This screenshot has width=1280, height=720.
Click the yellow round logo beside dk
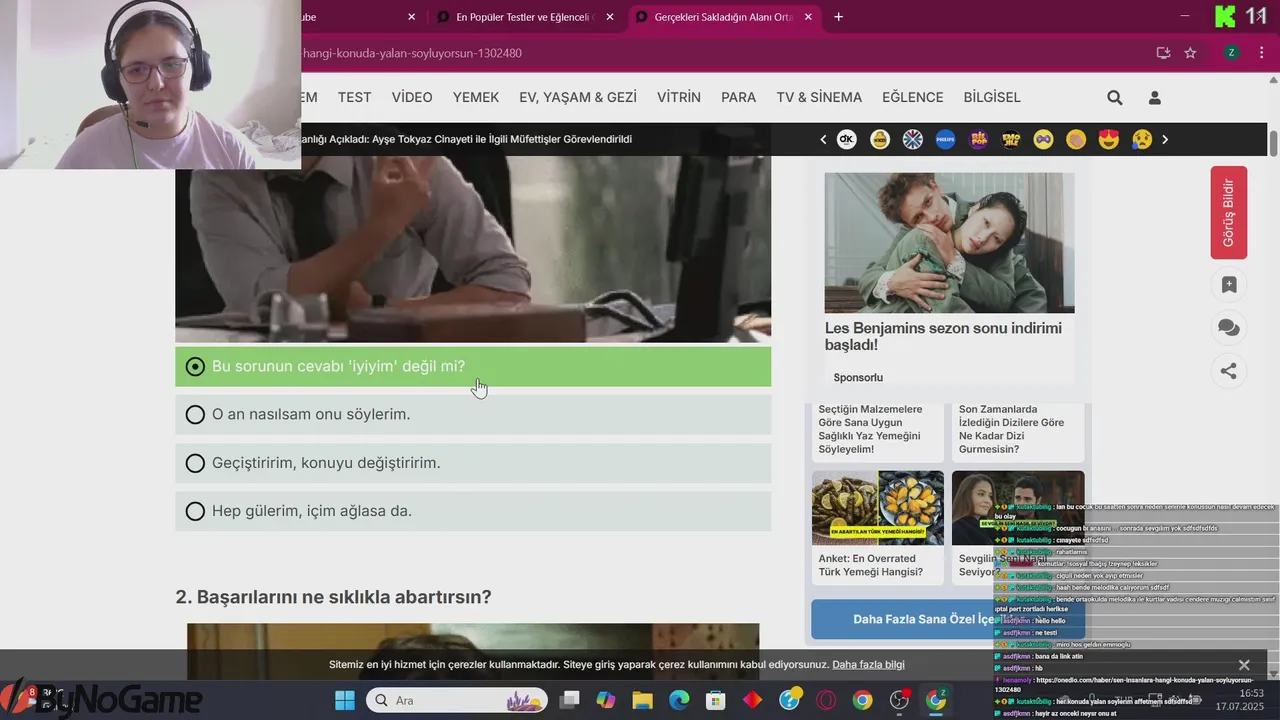[880, 140]
